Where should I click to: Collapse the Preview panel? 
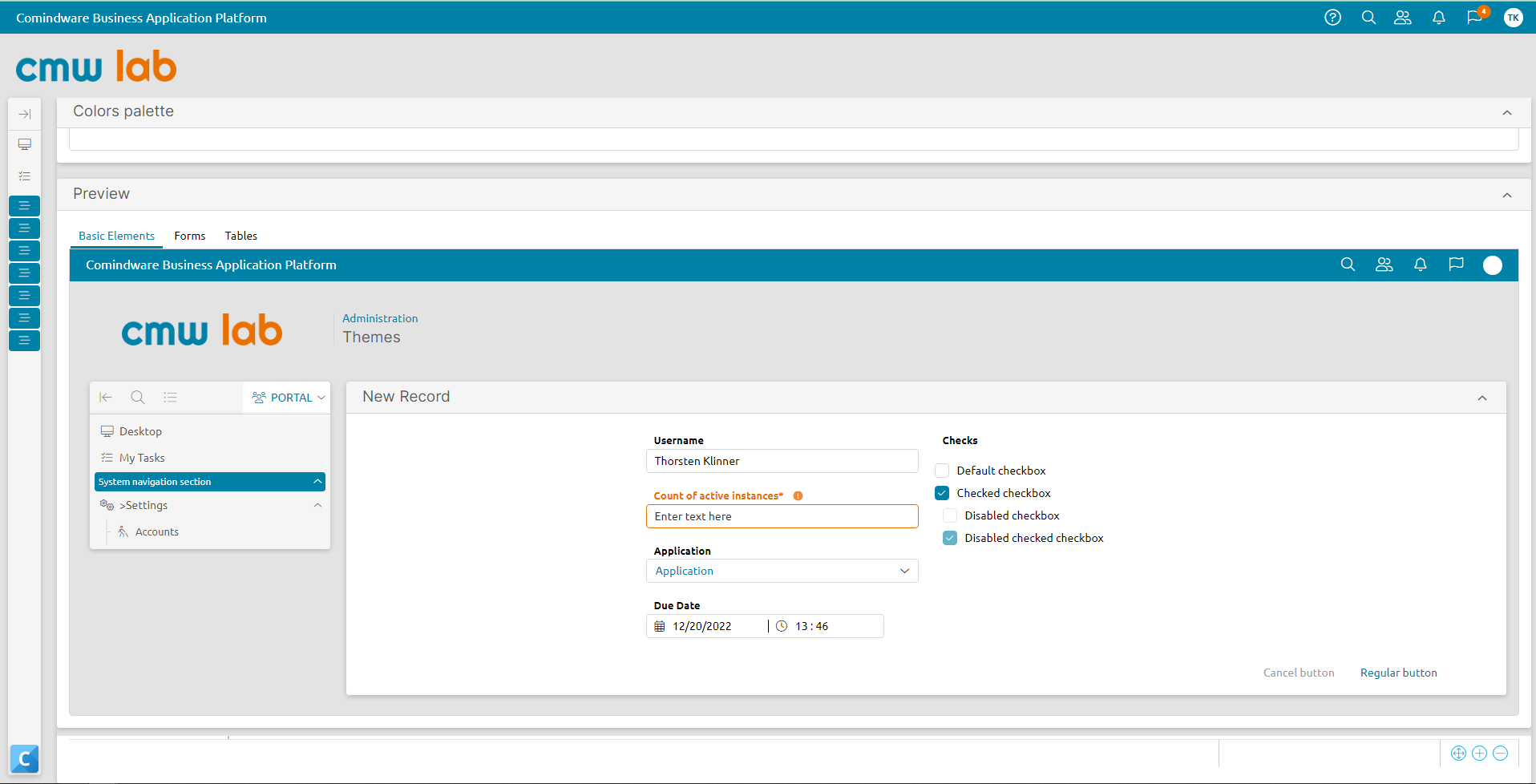click(x=1507, y=196)
